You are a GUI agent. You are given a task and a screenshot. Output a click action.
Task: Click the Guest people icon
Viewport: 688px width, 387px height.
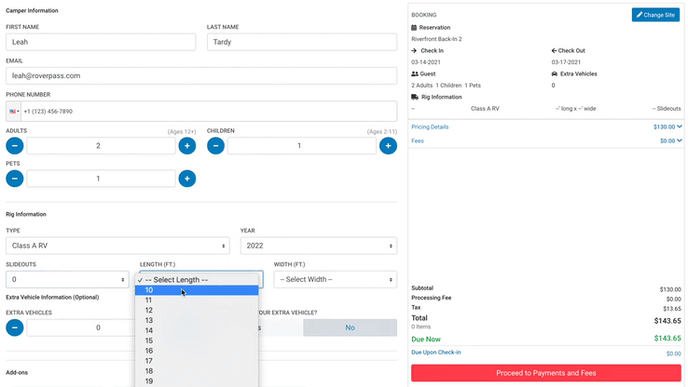415,74
